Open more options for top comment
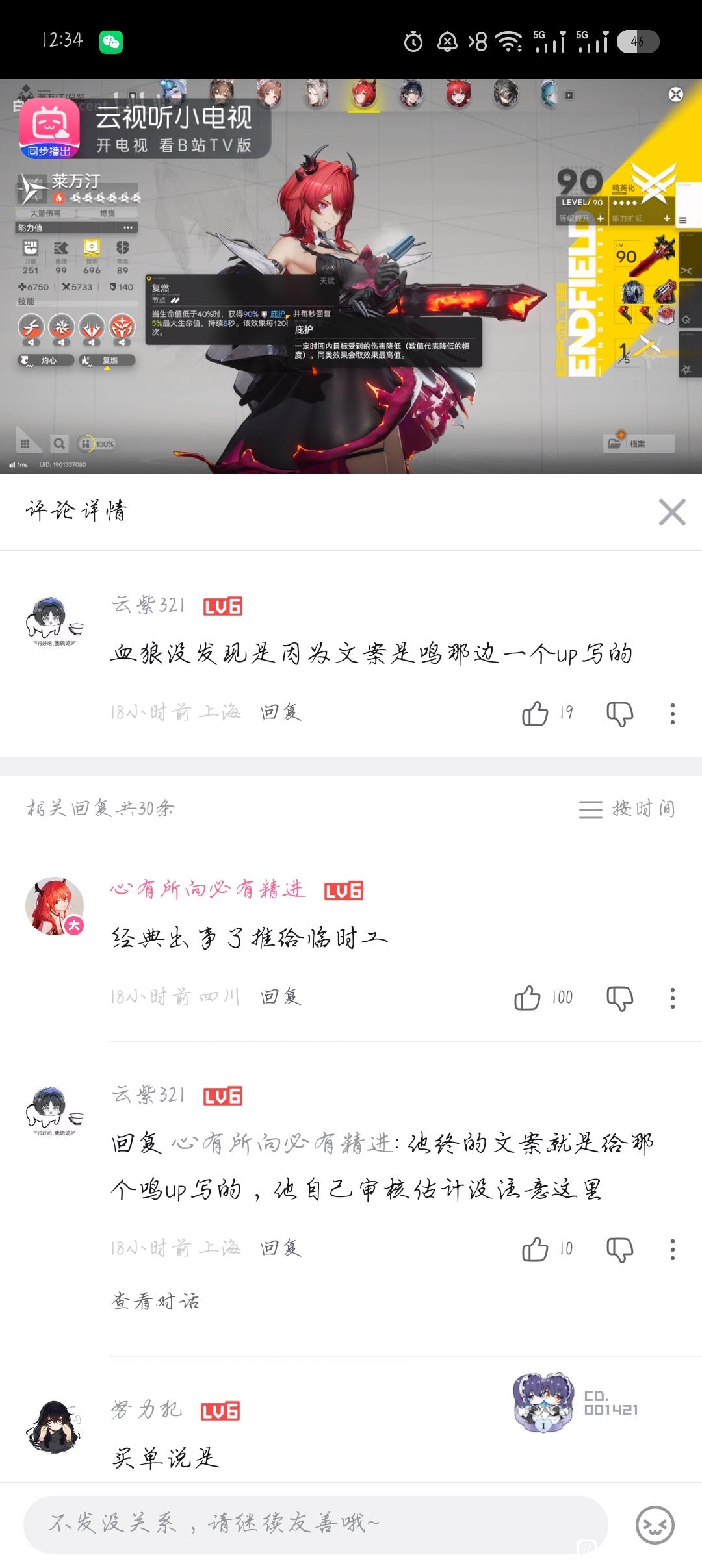 click(x=673, y=713)
